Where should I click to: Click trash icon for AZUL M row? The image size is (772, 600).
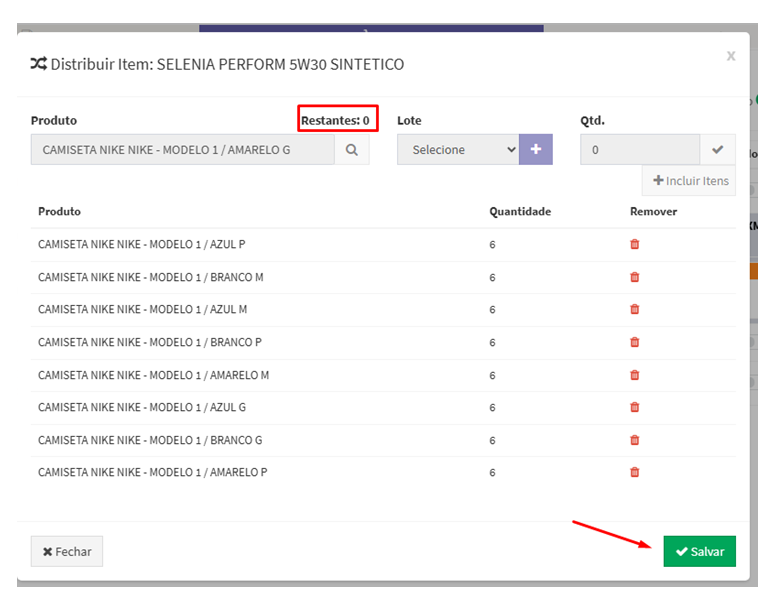point(634,309)
